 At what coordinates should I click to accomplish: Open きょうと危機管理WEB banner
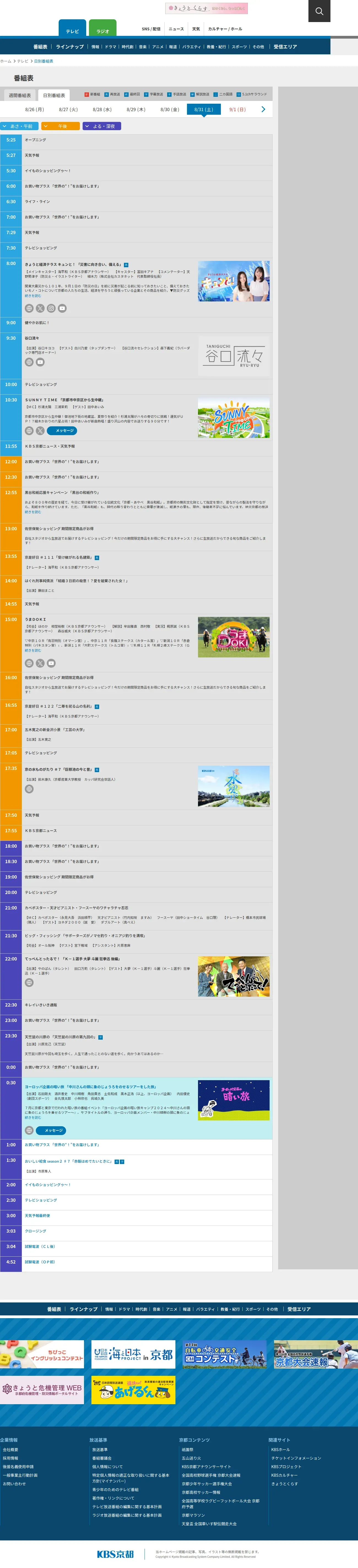click(42, 1390)
